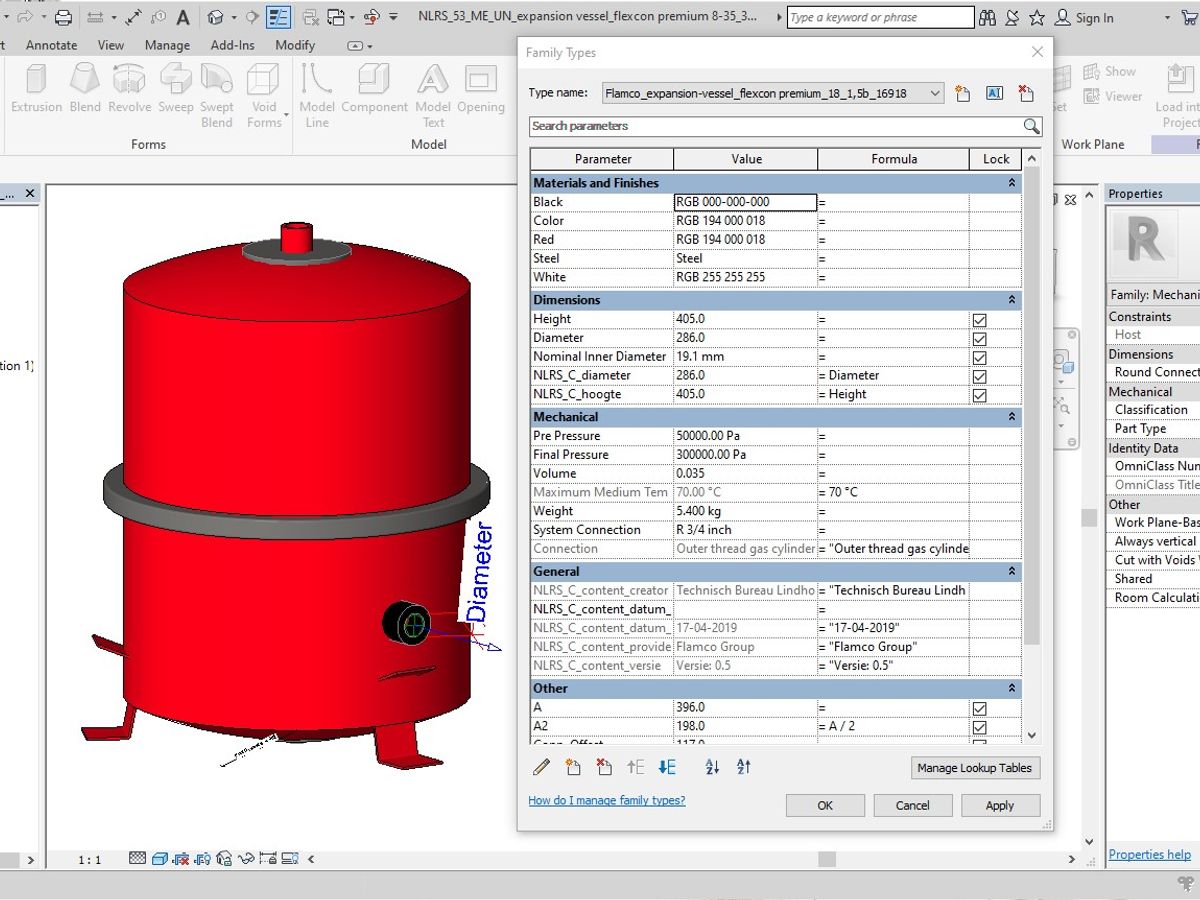Viewport: 1200px width, 900px height.
Task: Click the Manage Lookup Tables button
Action: point(976,768)
